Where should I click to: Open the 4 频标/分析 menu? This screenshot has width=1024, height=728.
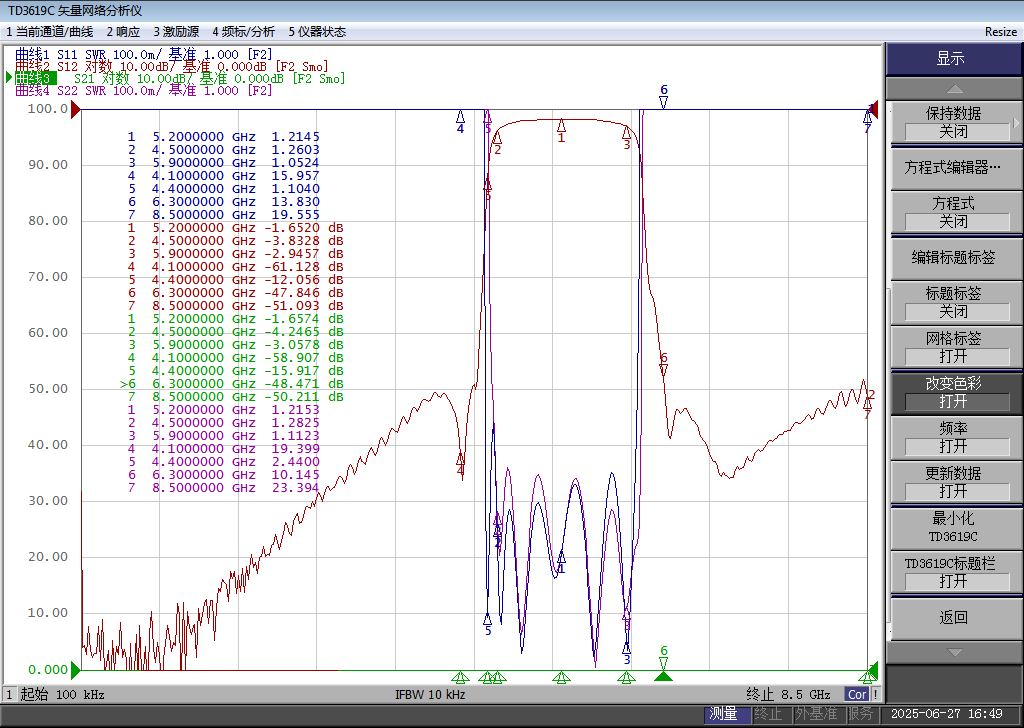click(244, 32)
